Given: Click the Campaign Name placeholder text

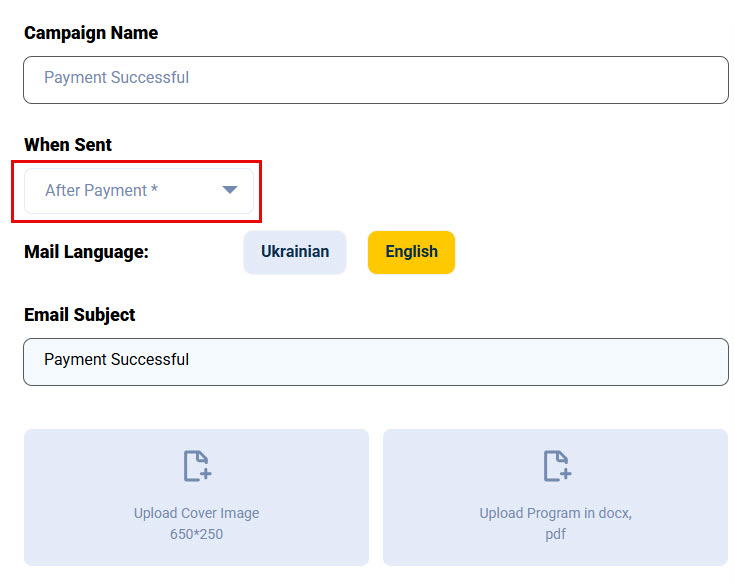Looking at the screenshot, I should pyautogui.click(x=116, y=78).
